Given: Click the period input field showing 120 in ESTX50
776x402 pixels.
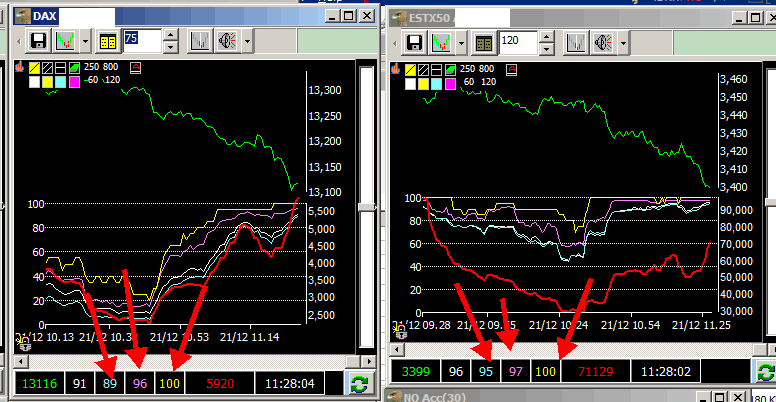Looking at the screenshot, I should click(518, 42).
